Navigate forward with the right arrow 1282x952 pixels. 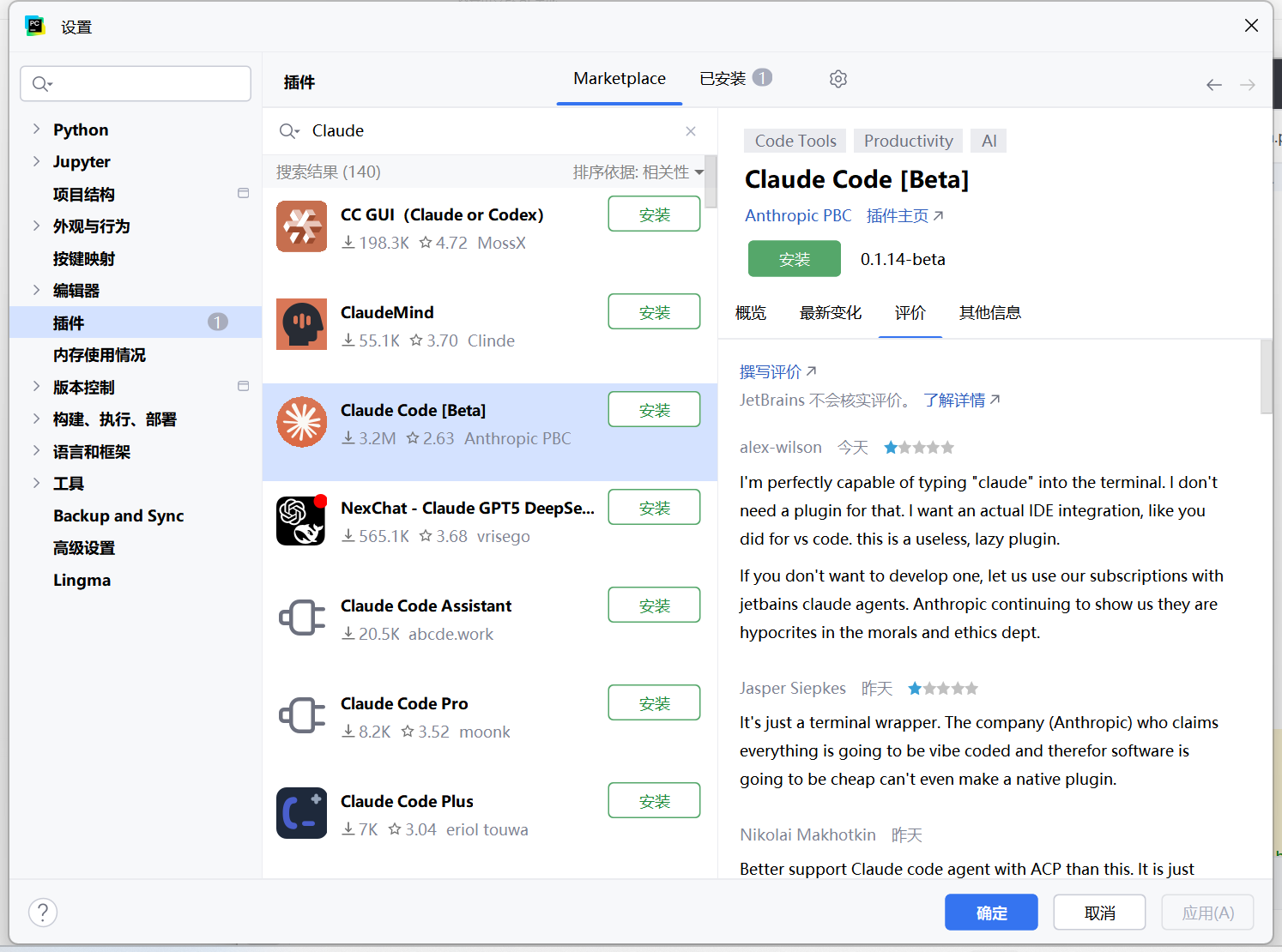click(x=1248, y=84)
